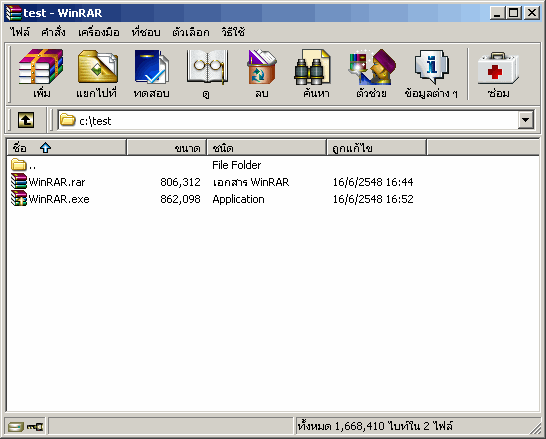546x439 pixels.
Task: Open the Tools (เครื่องมือ) menu
Action: (x=99, y=32)
